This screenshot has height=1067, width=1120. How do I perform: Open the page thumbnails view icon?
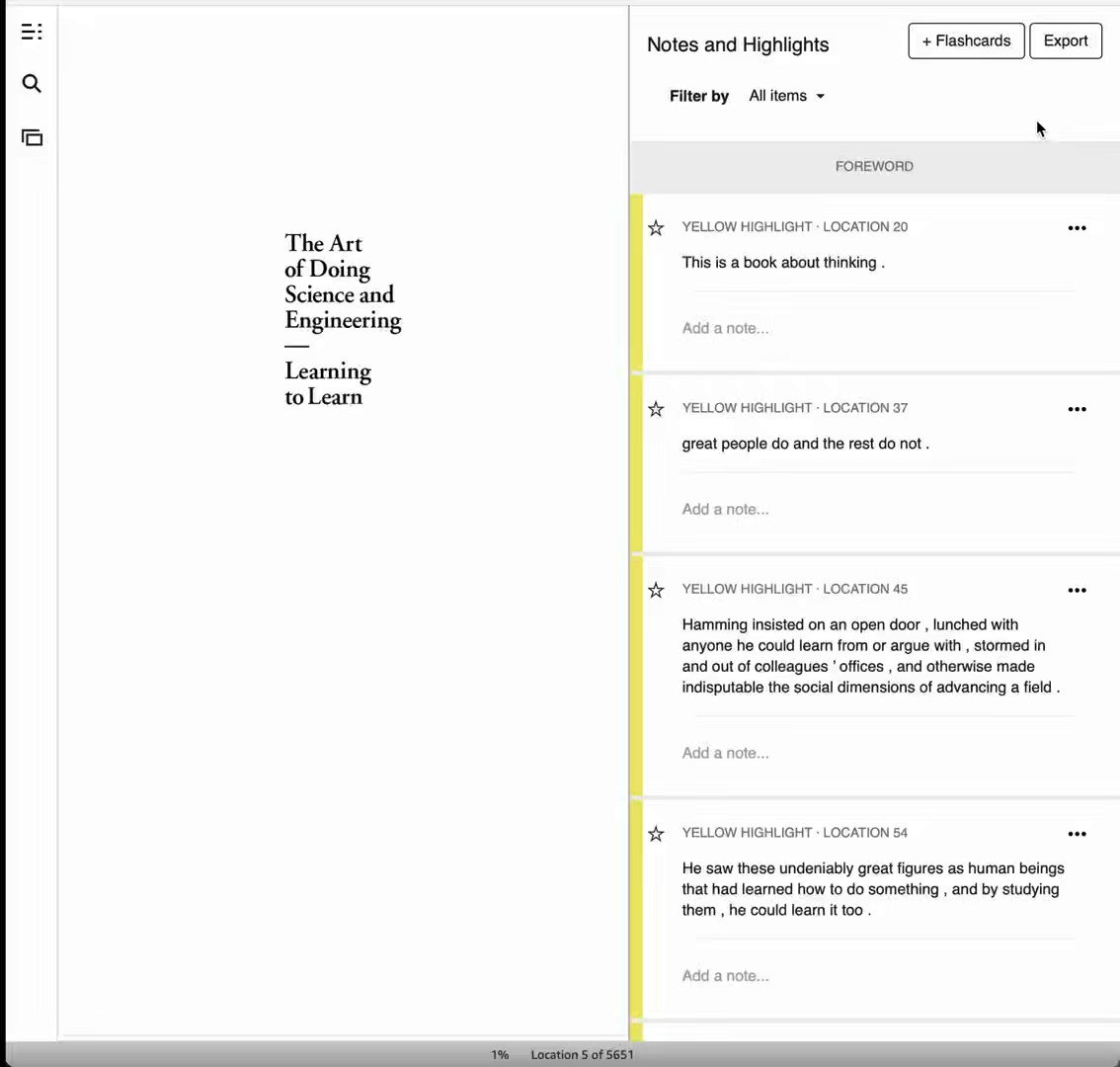[32, 137]
